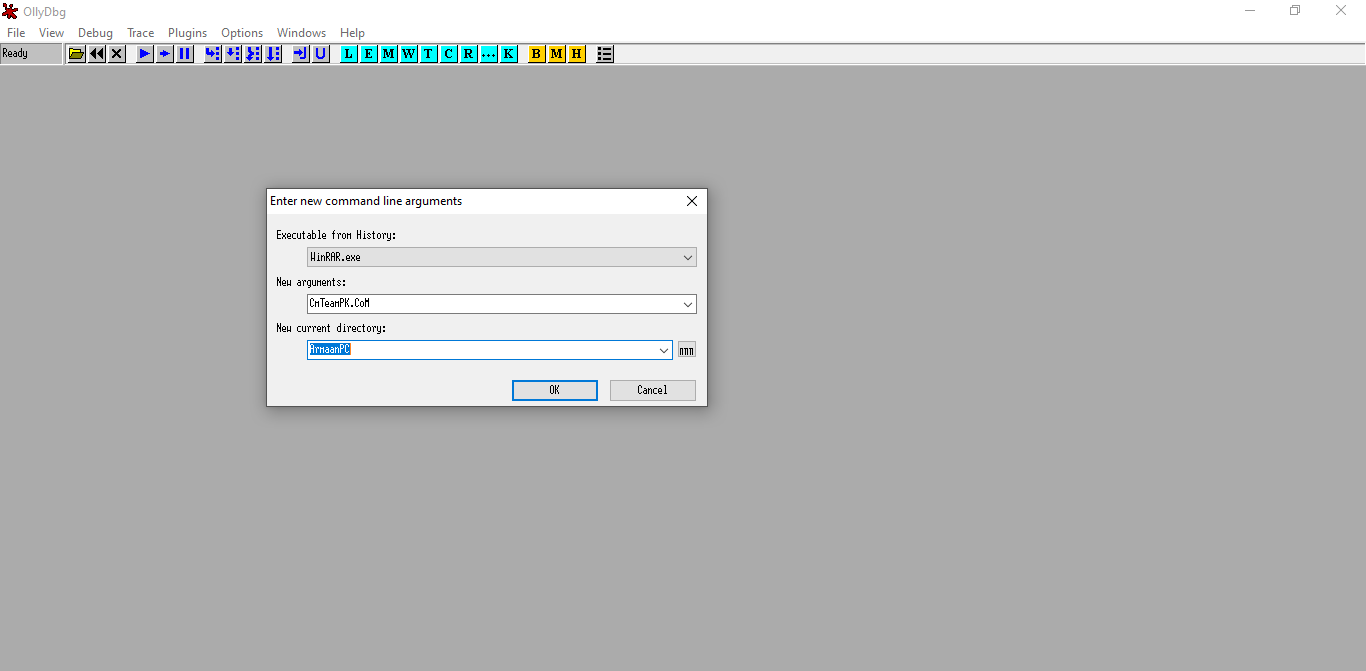Click Cancel in the arguments dialog
Image resolution: width=1366 pixels, height=671 pixels.
653,390
